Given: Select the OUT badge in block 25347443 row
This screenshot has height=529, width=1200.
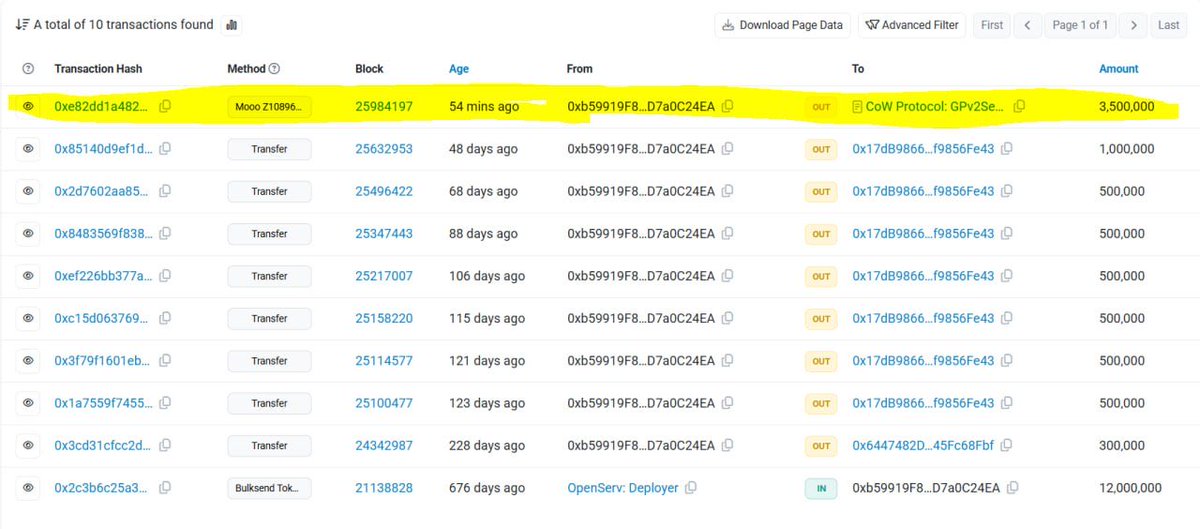Looking at the screenshot, I should (x=821, y=233).
